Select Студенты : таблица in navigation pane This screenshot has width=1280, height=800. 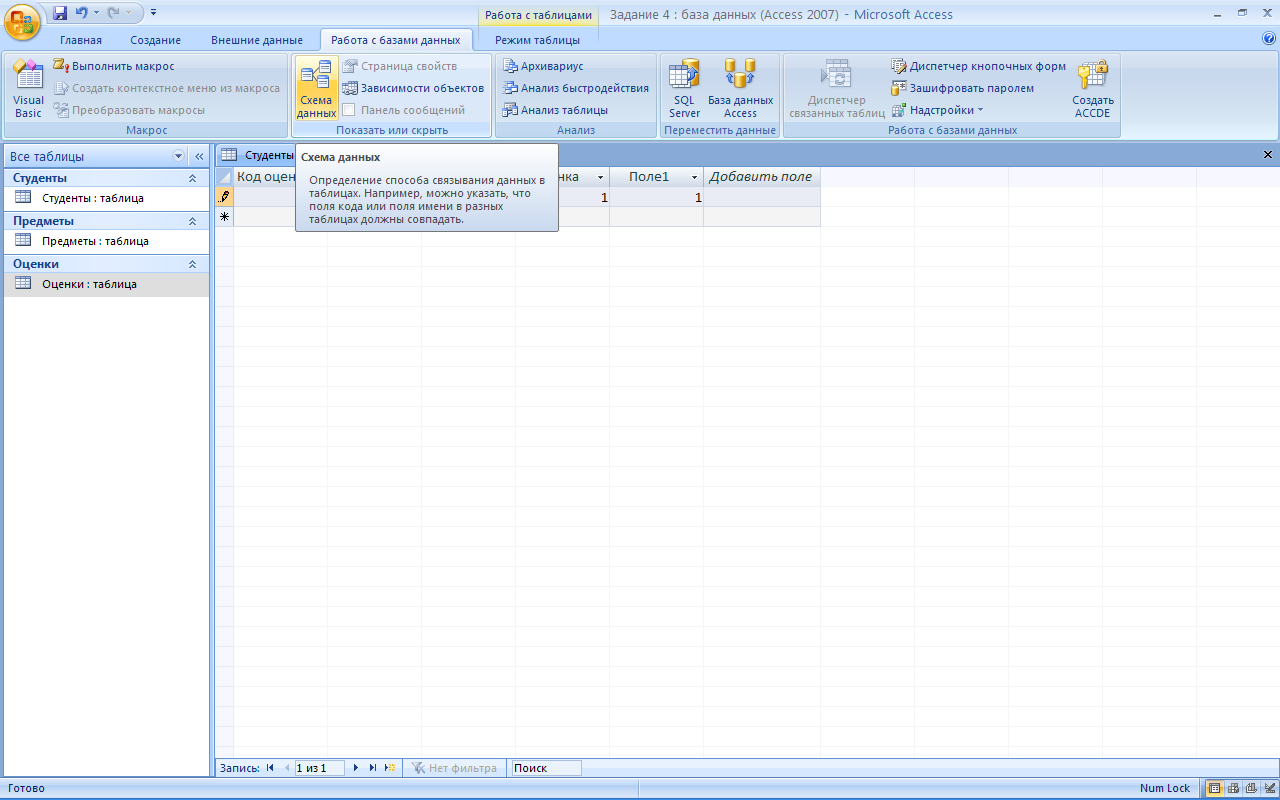click(x=107, y=198)
